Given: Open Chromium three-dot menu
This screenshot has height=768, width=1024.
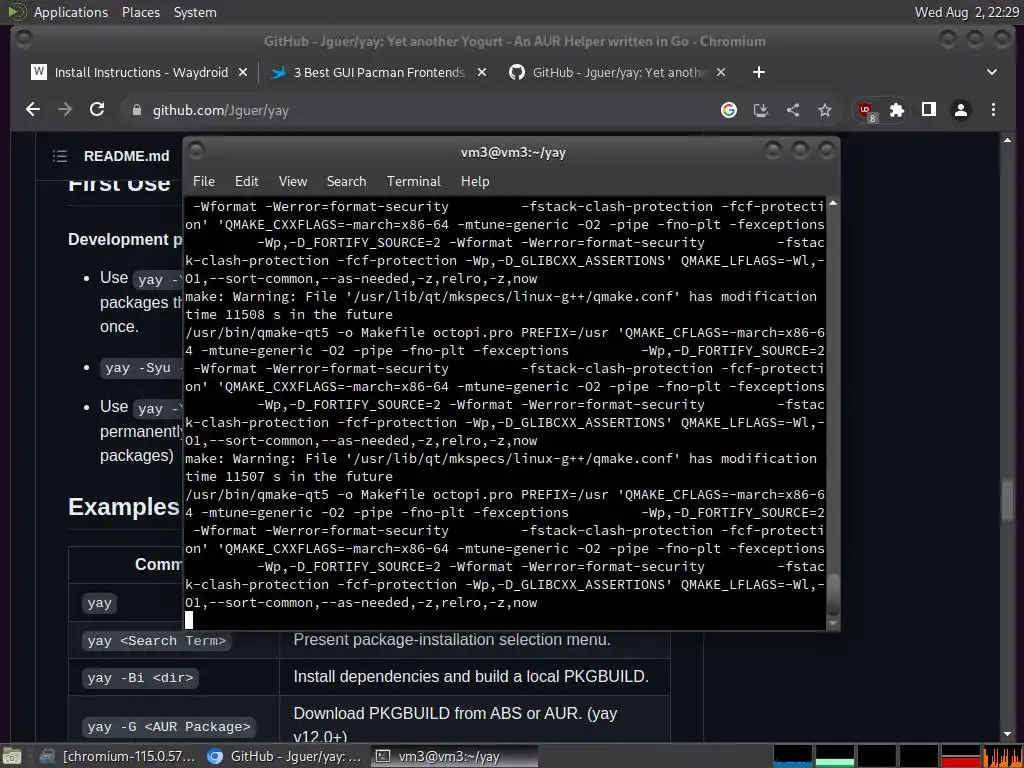Looking at the screenshot, I should click(993, 110).
